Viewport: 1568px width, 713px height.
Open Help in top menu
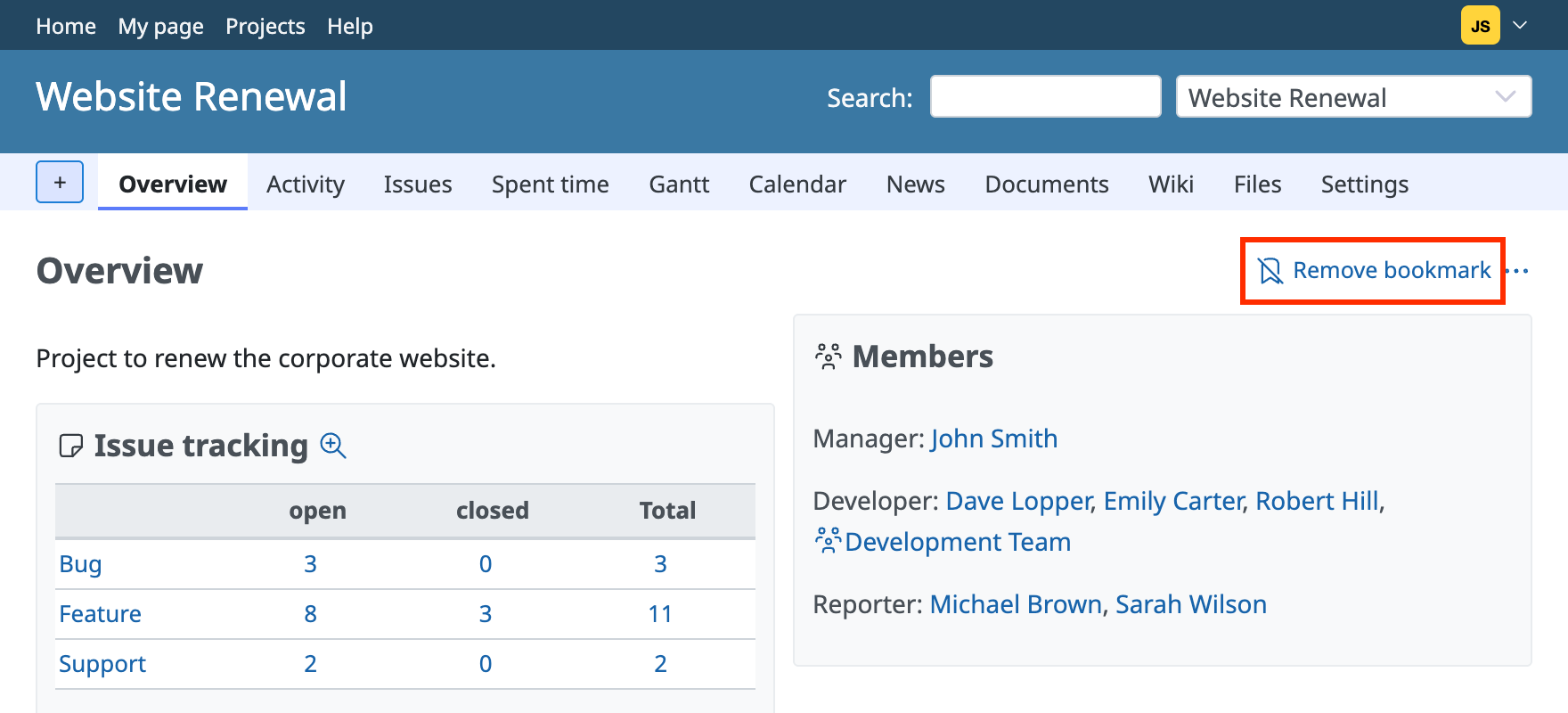[x=349, y=26]
